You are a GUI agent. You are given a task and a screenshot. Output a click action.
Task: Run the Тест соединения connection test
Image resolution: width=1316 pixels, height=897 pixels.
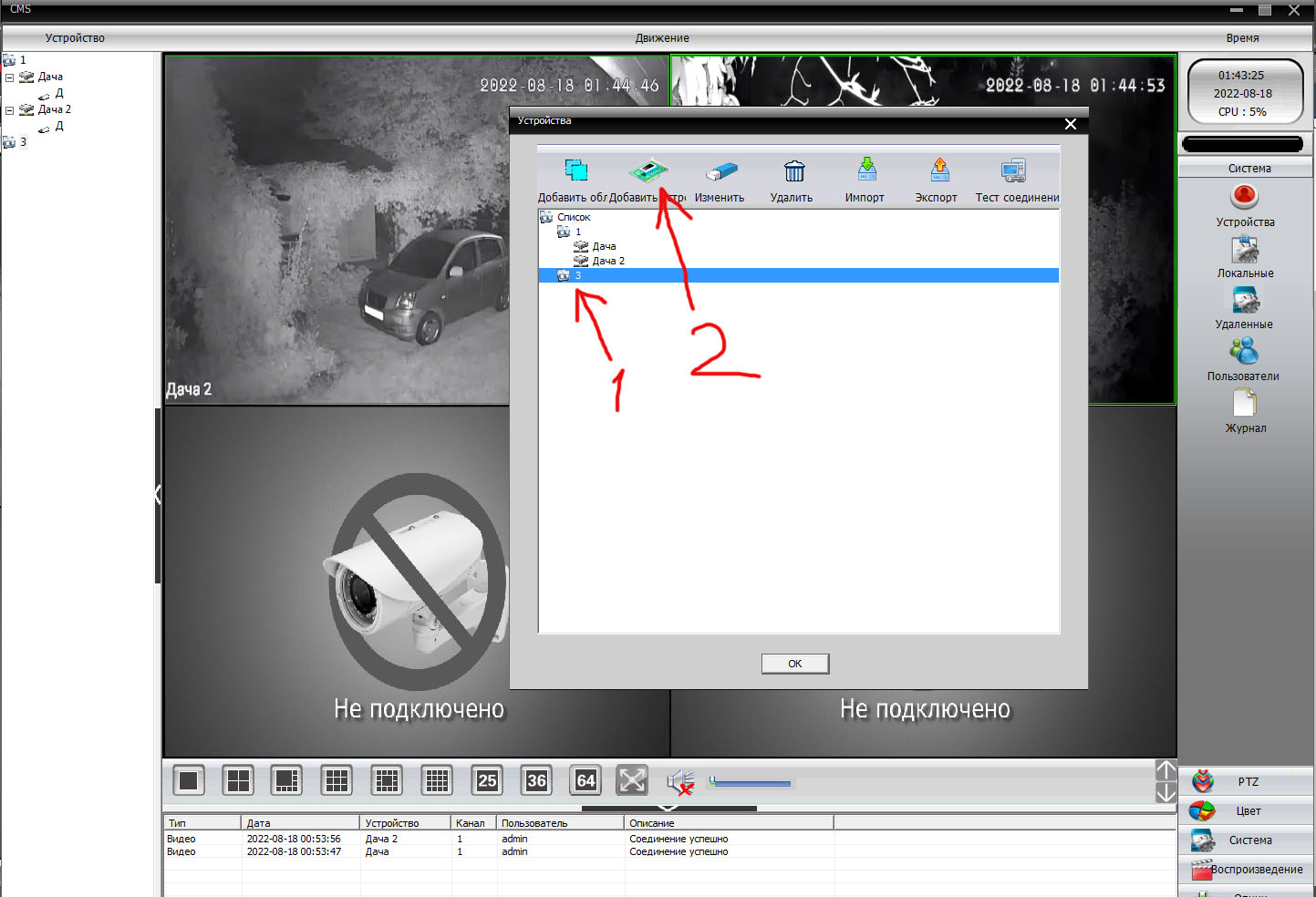(x=1013, y=170)
